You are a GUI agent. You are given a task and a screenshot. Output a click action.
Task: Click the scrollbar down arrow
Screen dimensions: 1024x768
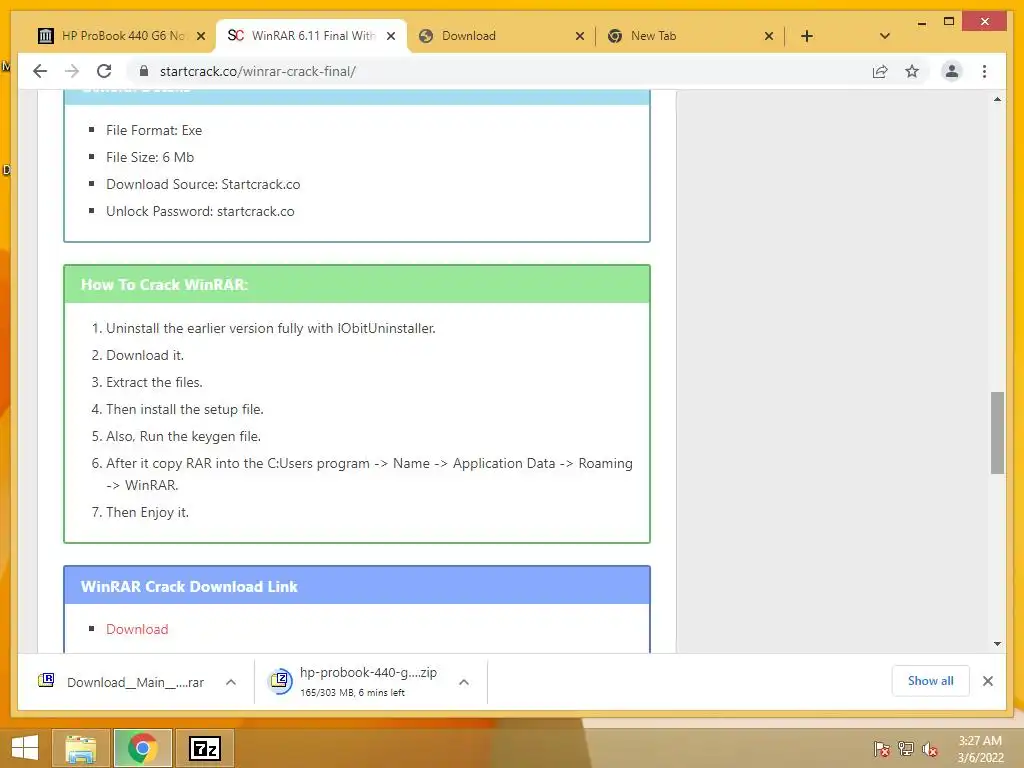[x=997, y=644]
